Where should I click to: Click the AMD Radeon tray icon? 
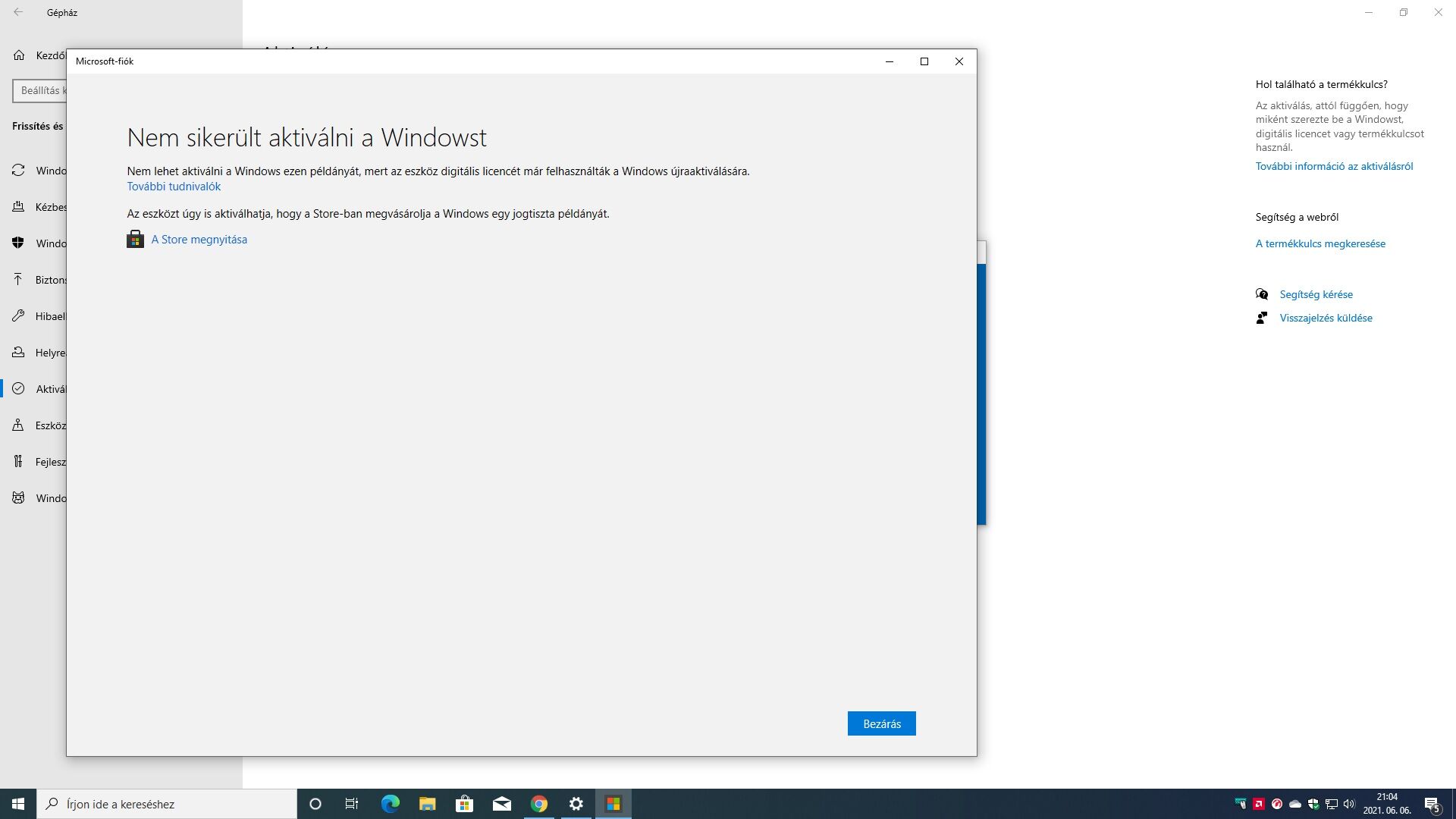click(x=1259, y=804)
